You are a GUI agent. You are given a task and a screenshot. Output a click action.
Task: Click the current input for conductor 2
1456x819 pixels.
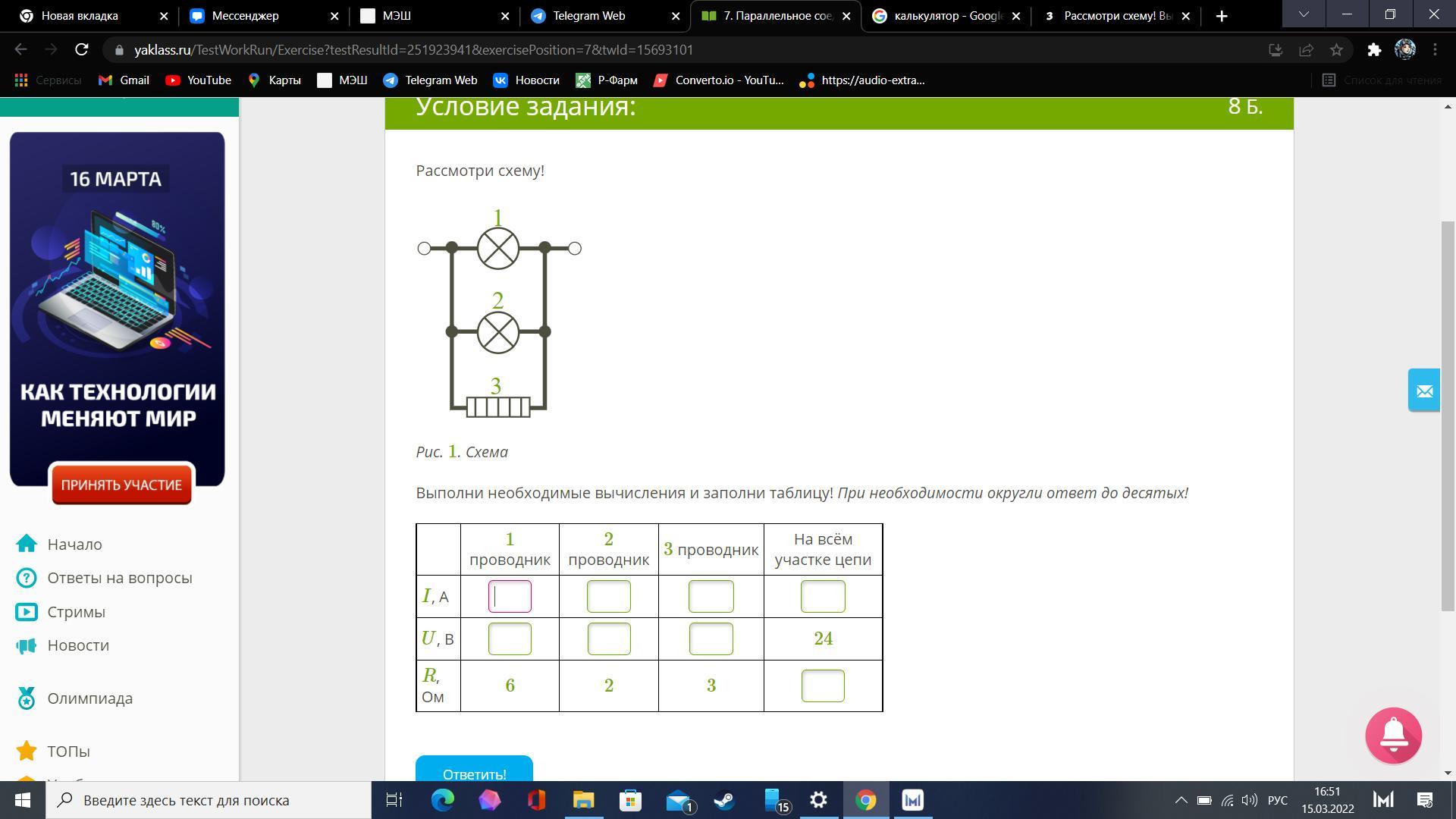[608, 597]
